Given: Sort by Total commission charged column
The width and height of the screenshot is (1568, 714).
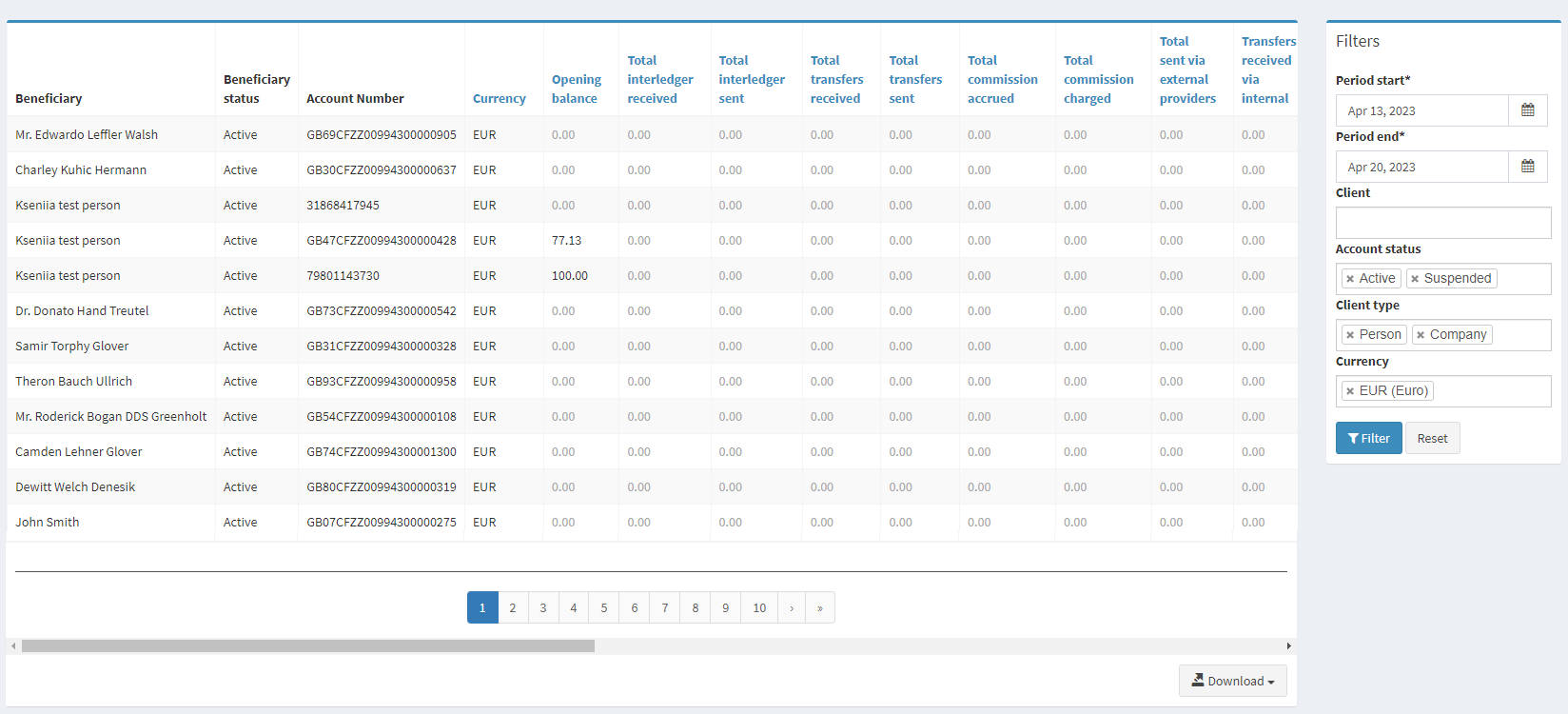Looking at the screenshot, I should pyautogui.click(x=1098, y=79).
